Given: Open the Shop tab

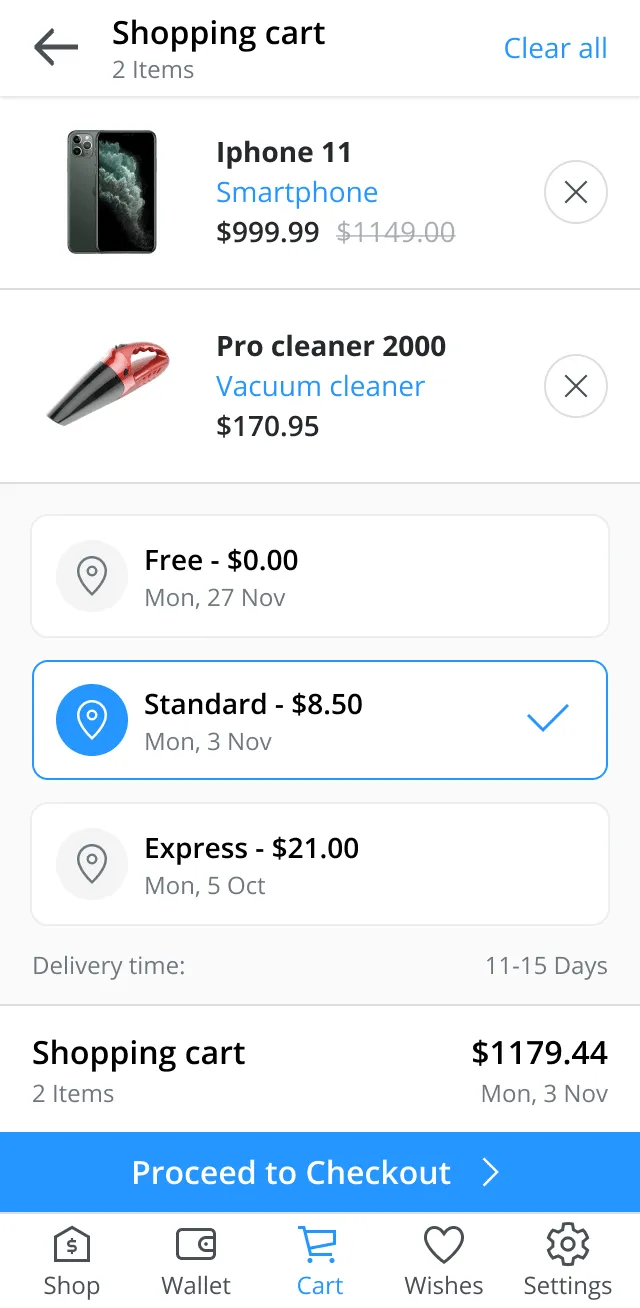Looking at the screenshot, I should 71,1262.
